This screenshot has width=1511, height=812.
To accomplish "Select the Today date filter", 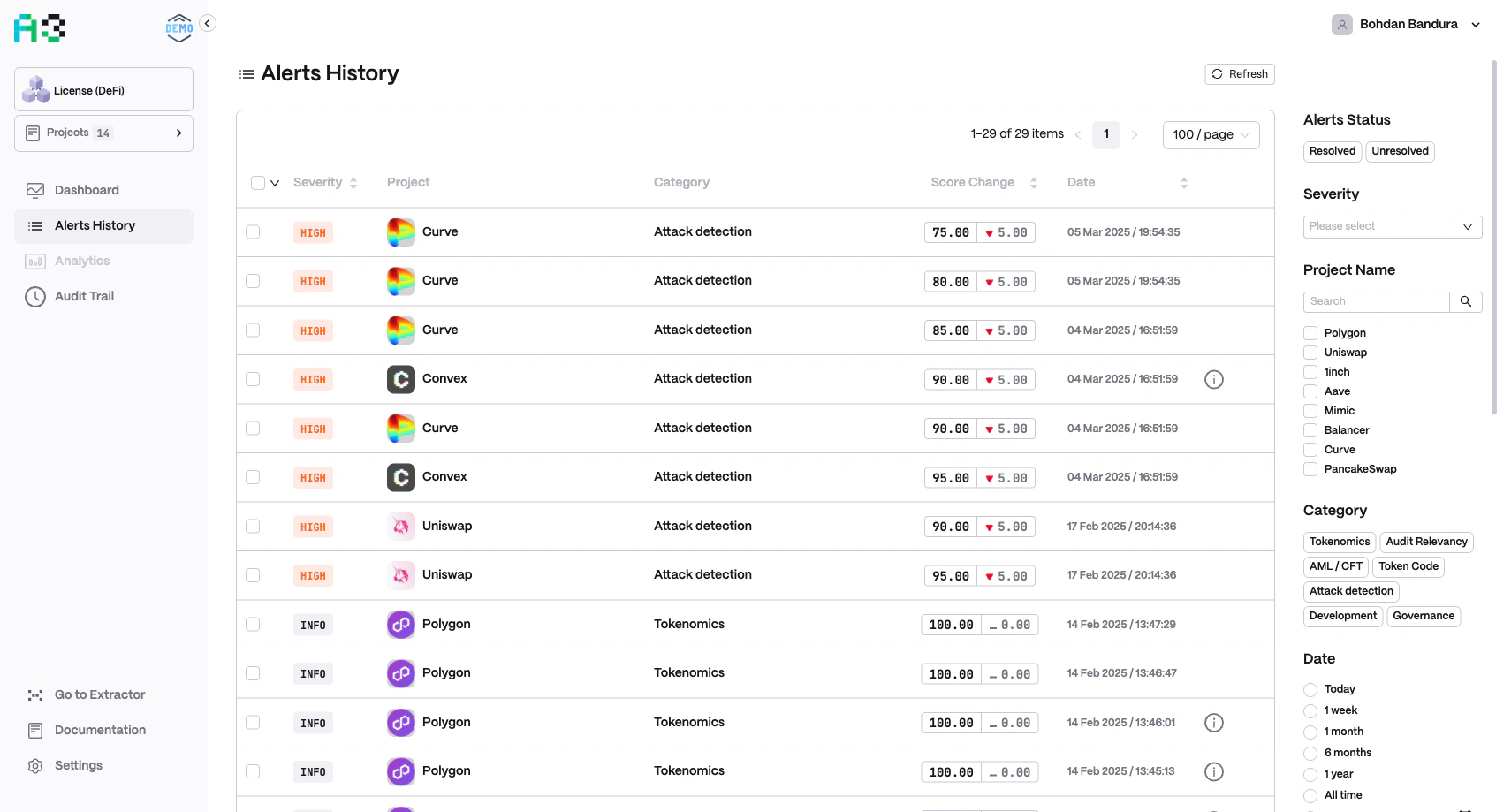I will click(x=1310, y=690).
